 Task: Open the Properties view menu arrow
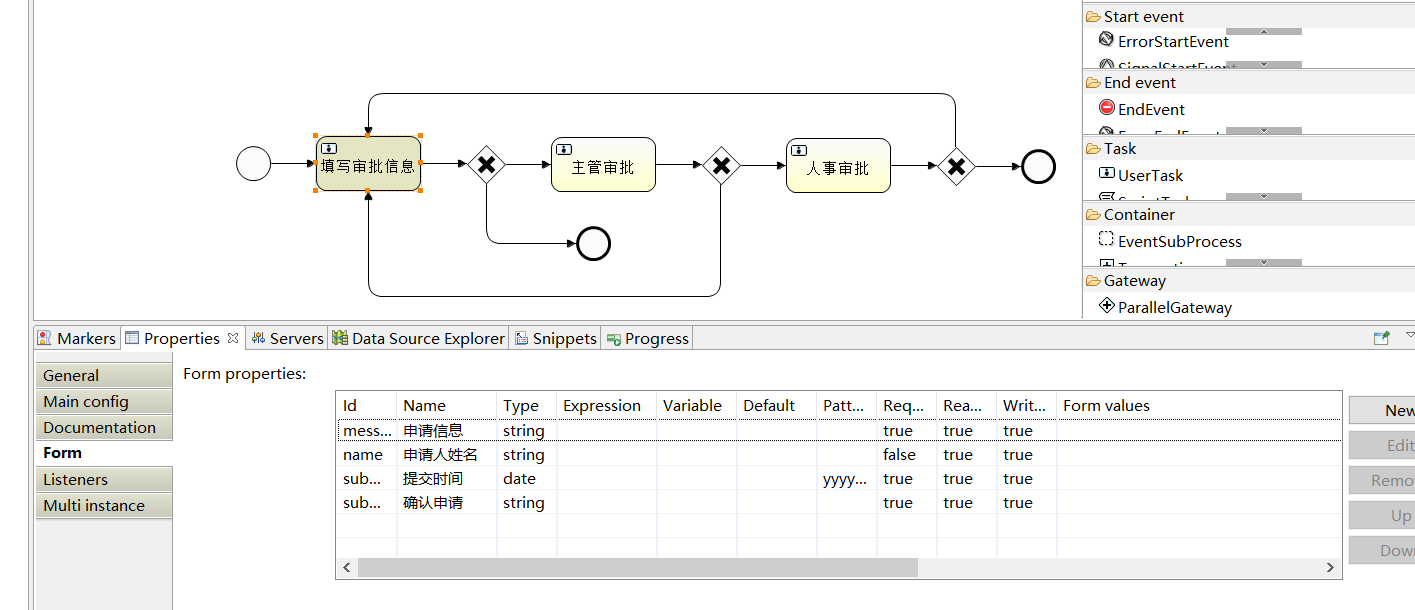tap(1409, 337)
